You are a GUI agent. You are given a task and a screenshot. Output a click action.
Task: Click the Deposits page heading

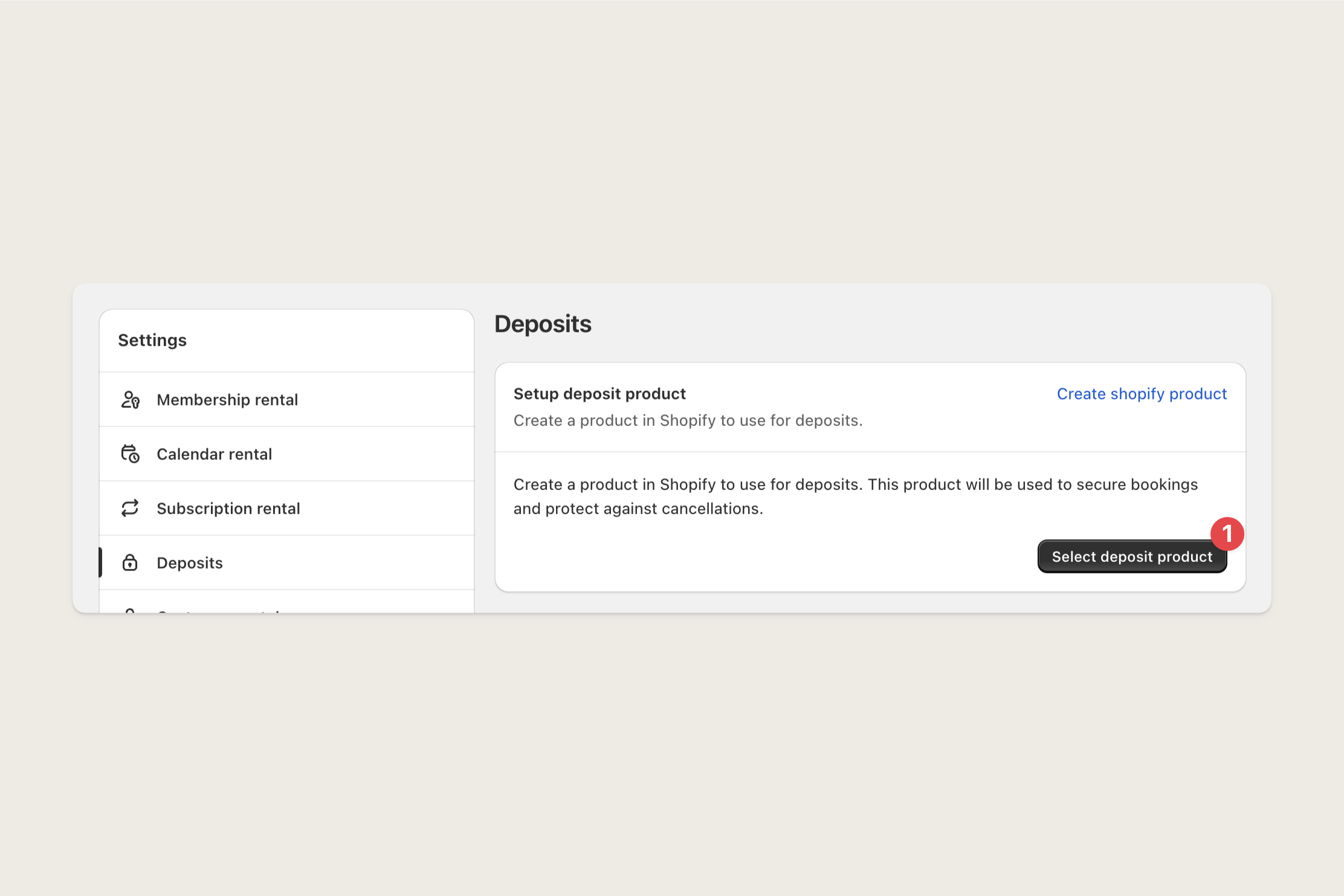click(543, 324)
